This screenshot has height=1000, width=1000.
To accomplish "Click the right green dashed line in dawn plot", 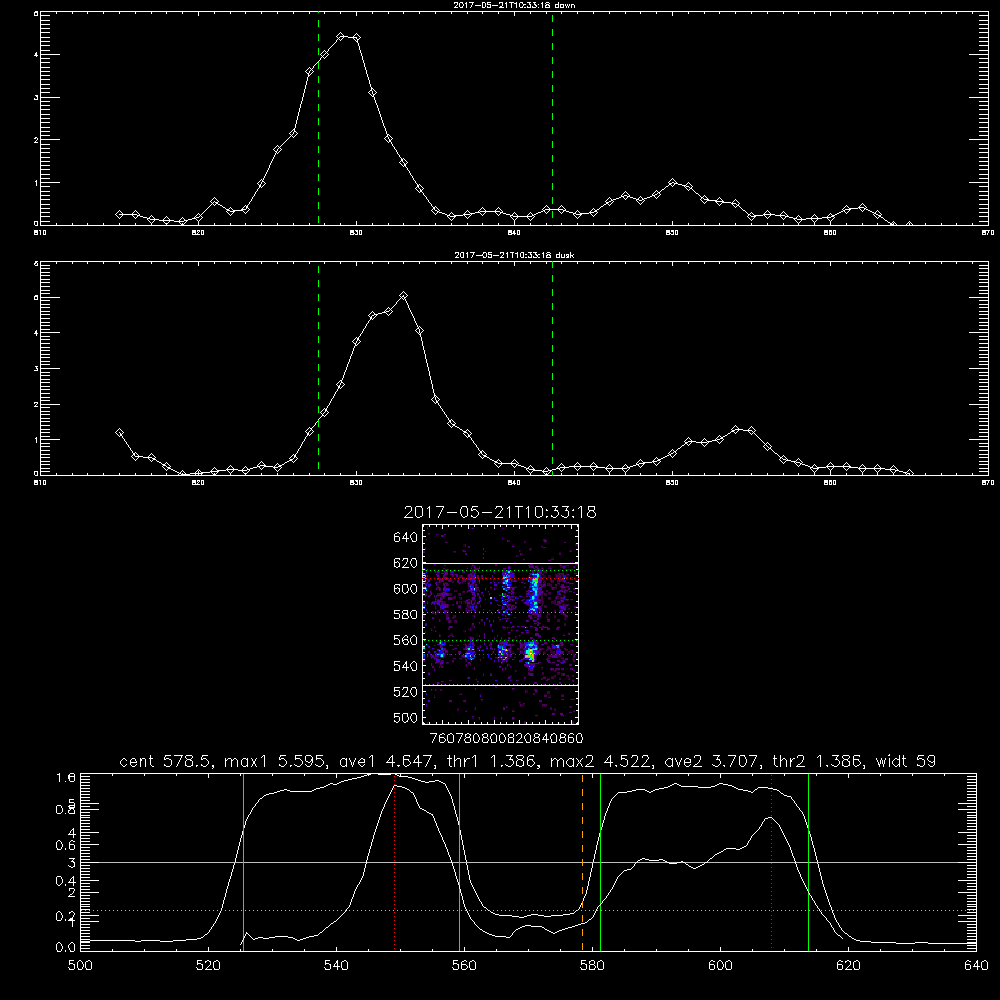I will [552, 118].
